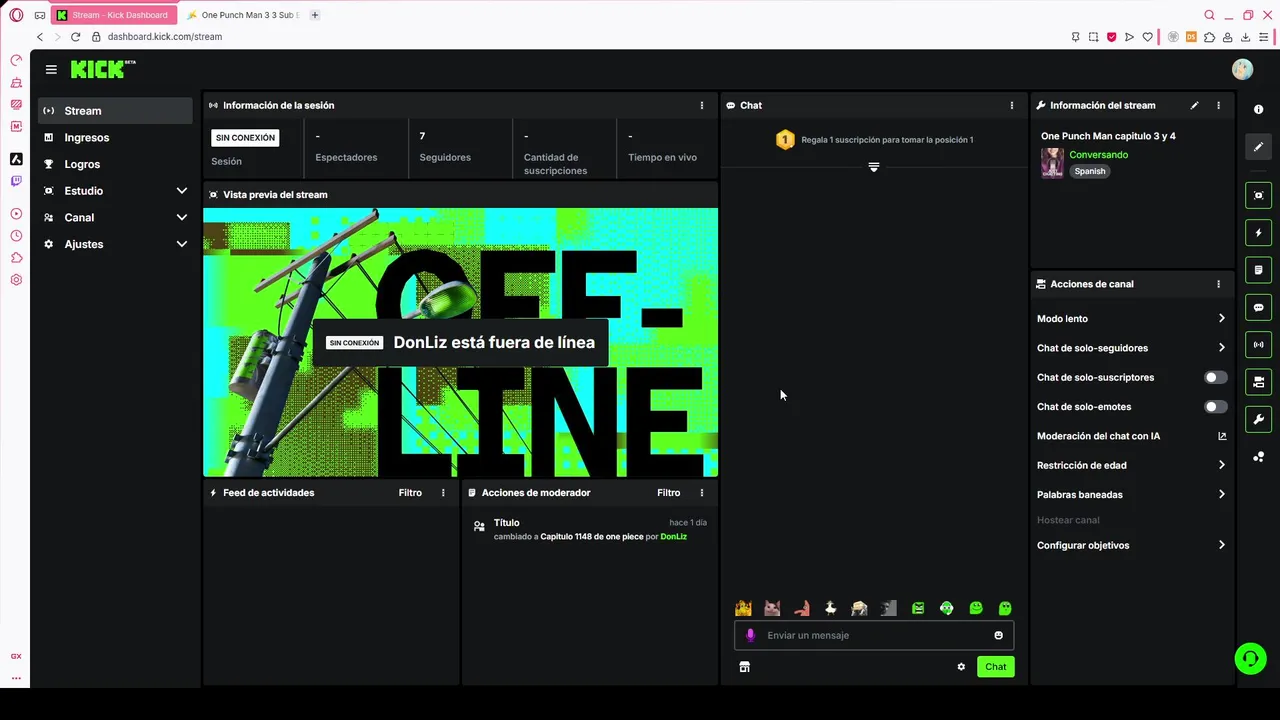Screen dimensions: 1280x720
Task: Select Stream in the sidebar menu
Action: (x=115, y=111)
